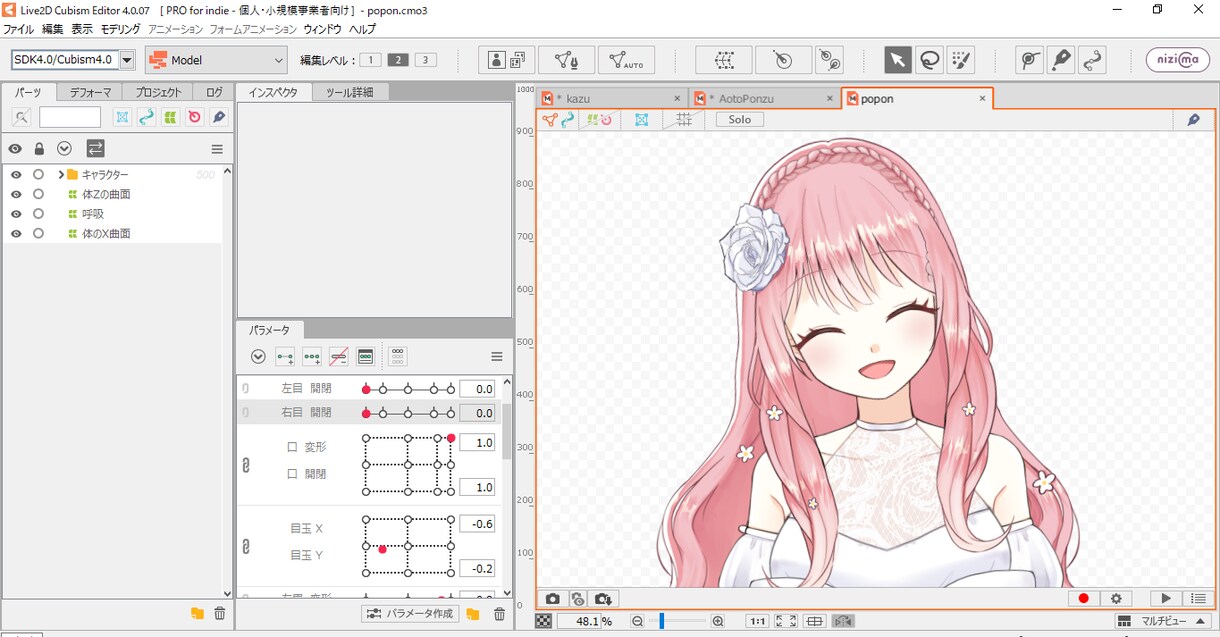Viewport: 1220px width, 637px height.
Task: Open the ファイル menu
Action: (x=18, y=29)
